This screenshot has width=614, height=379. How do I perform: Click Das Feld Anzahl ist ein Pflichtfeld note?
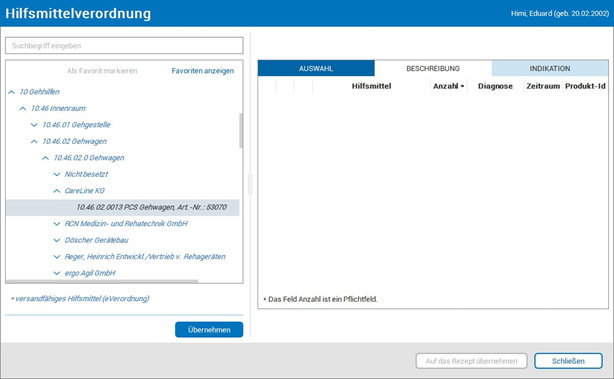point(320,299)
